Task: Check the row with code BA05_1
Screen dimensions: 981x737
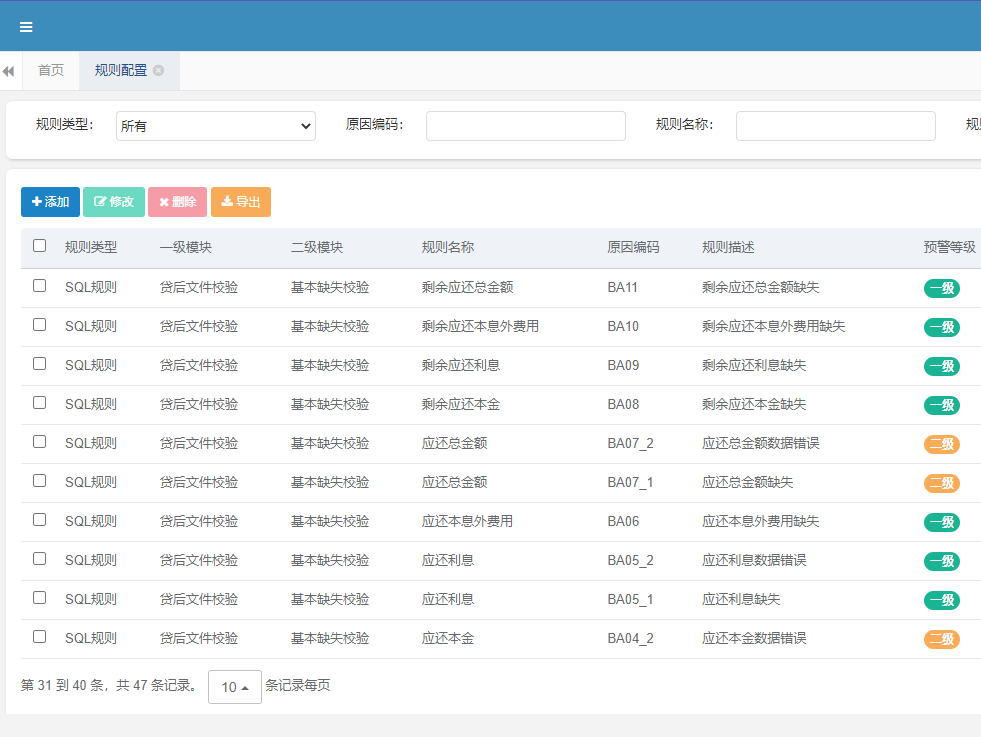Action: point(39,597)
